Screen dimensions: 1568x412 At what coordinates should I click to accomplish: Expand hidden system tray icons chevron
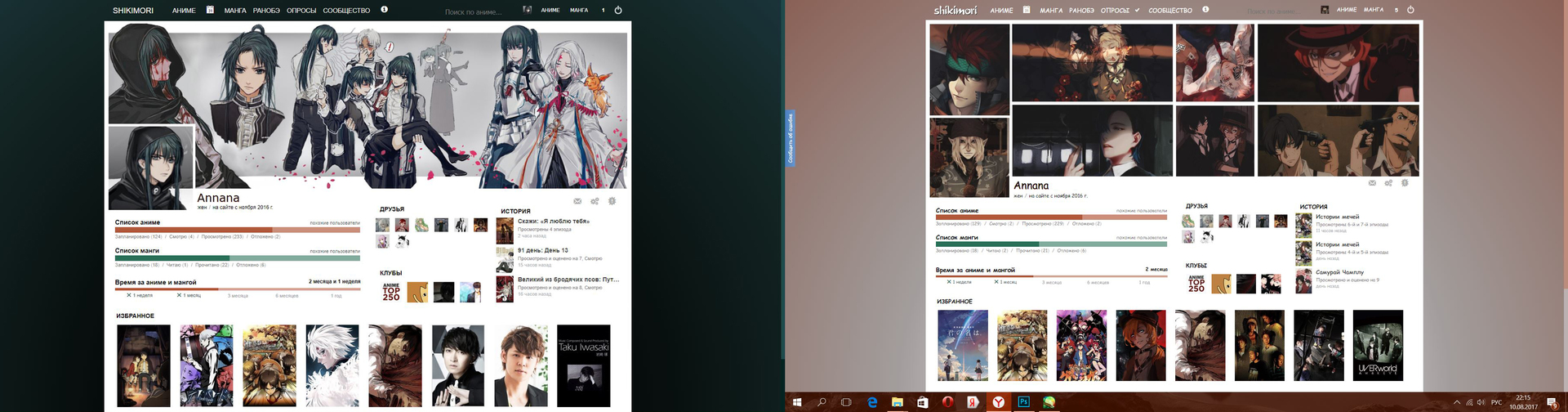1456,402
